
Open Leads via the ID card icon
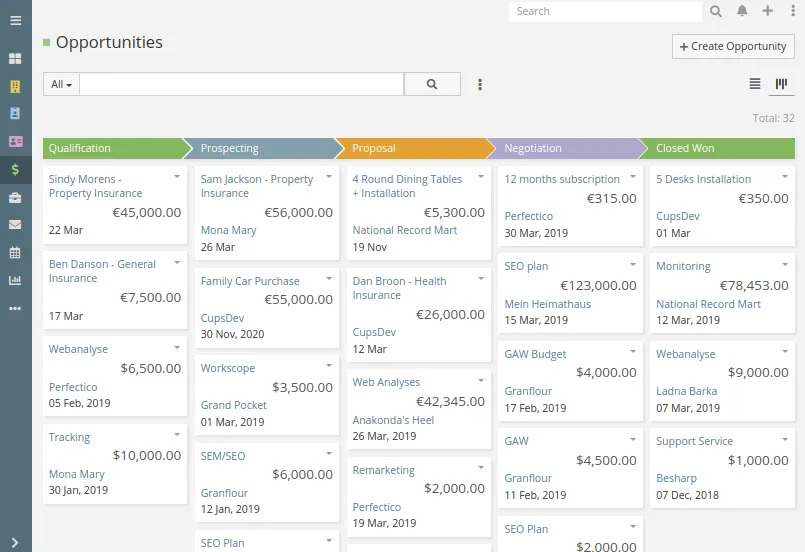15,141
